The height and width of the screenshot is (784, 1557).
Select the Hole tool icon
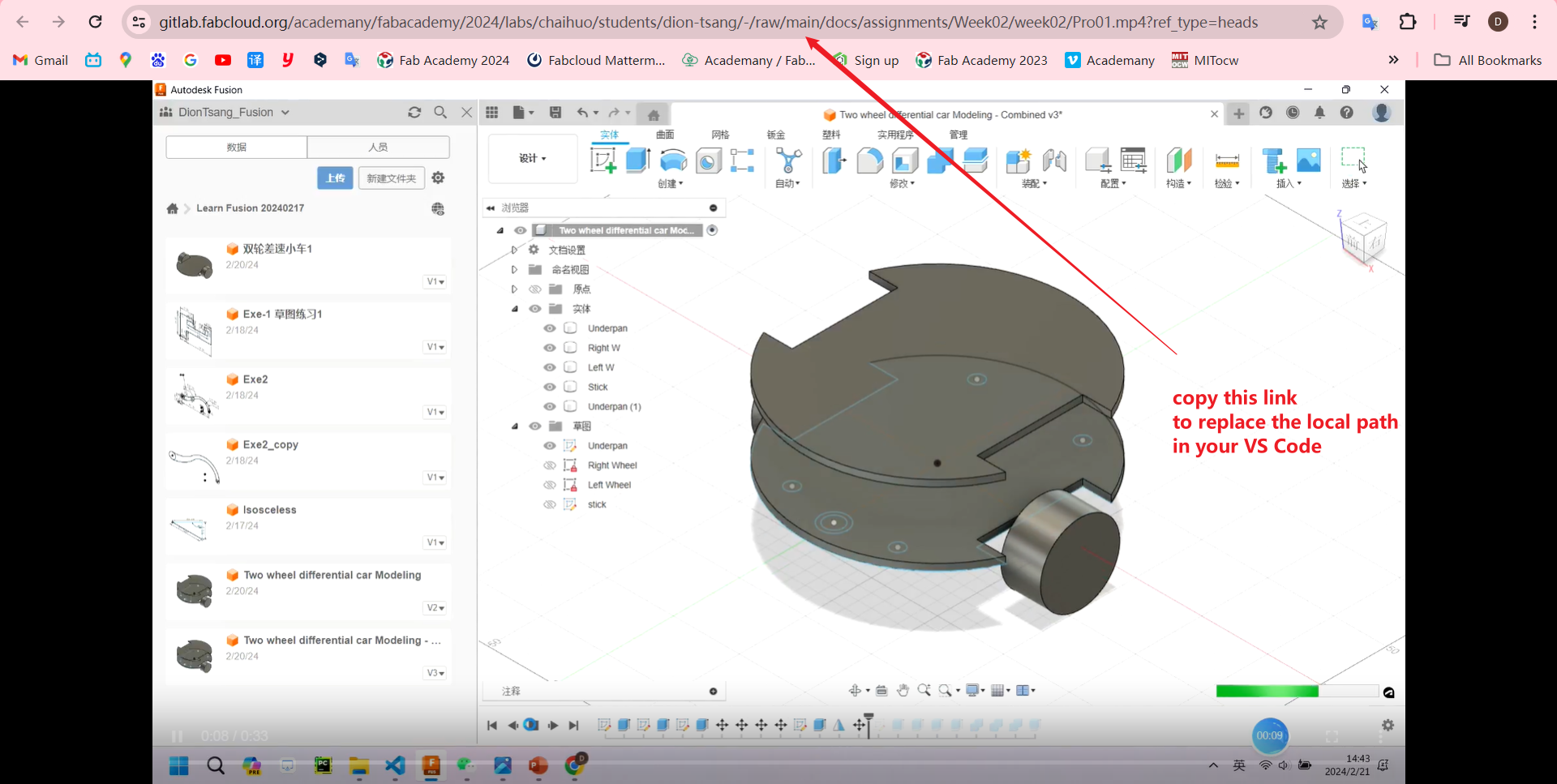(708, 161)
